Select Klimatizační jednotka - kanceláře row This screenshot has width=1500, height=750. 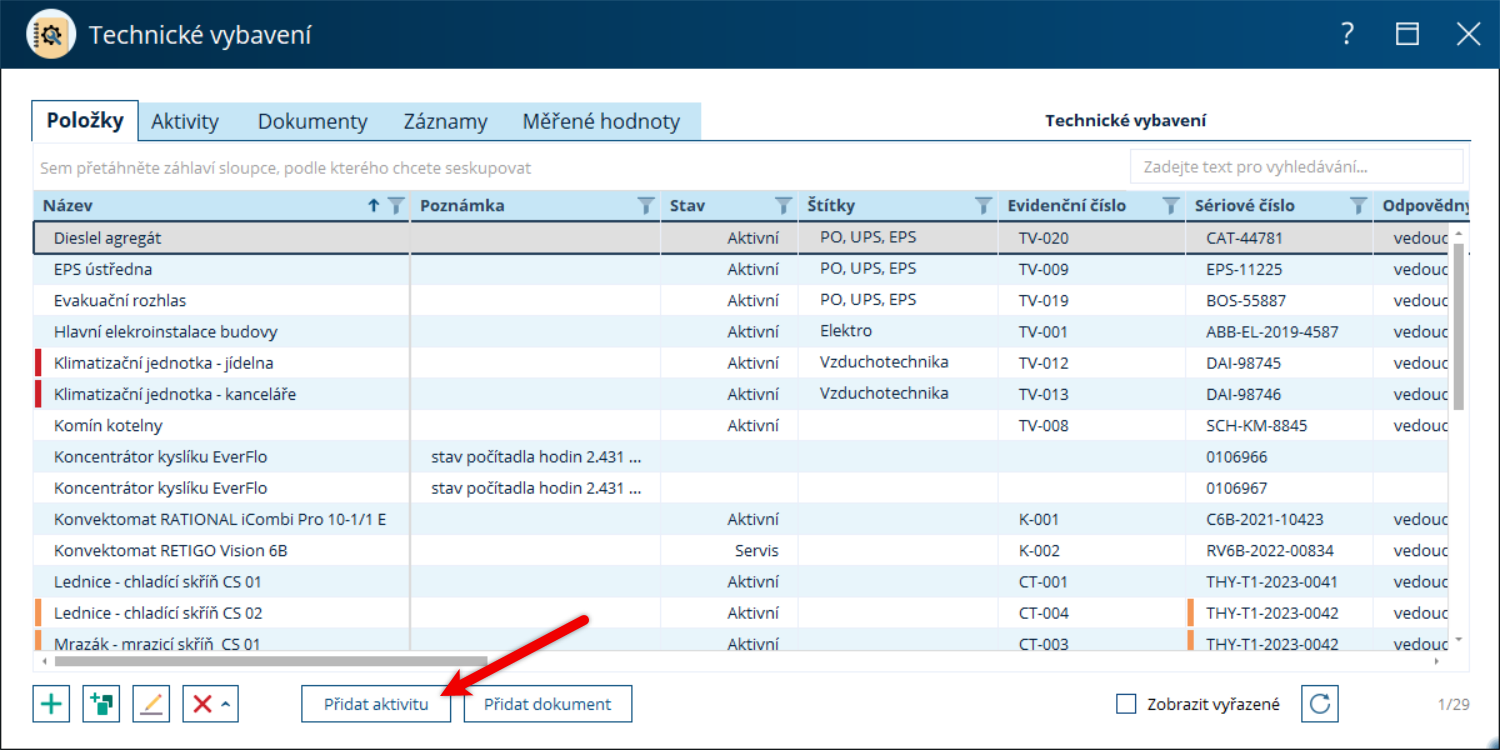(x=743, y=395)
